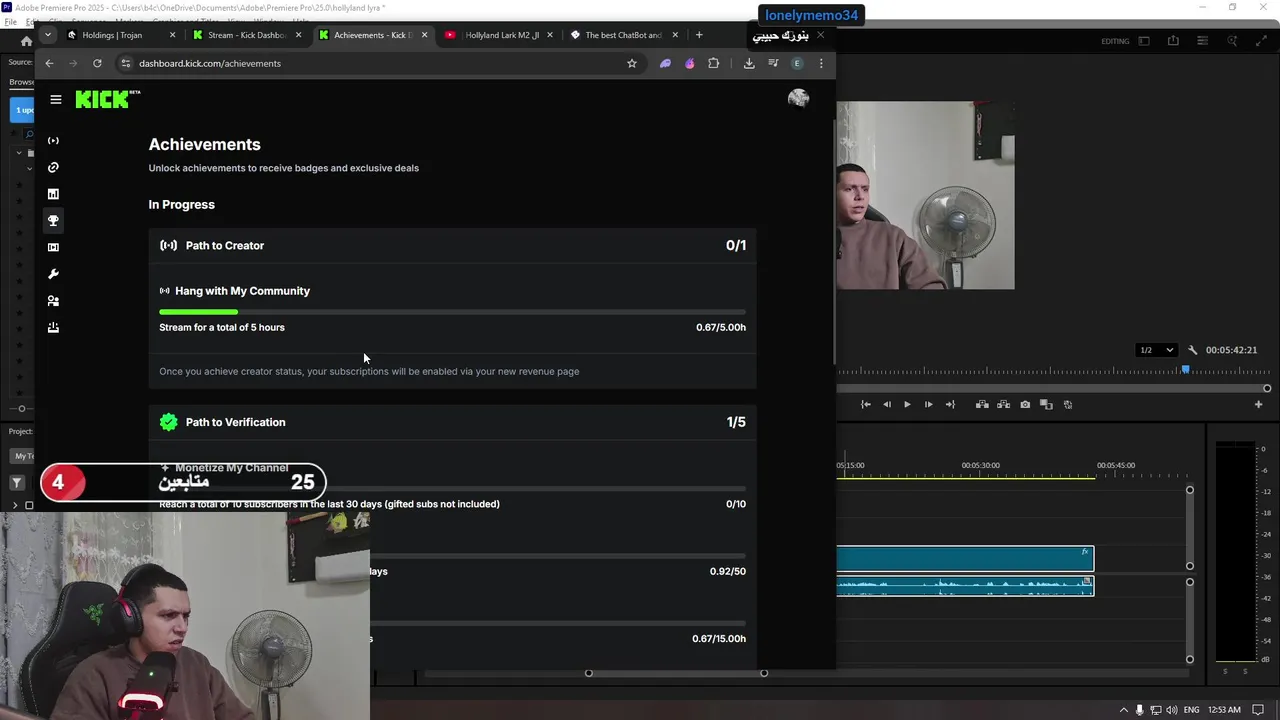The height and width of the screenshot is (720, 1280).
Task: Switch to the Hollyland Lark M2 YouTube tab
Action: (x=498, y=35)
